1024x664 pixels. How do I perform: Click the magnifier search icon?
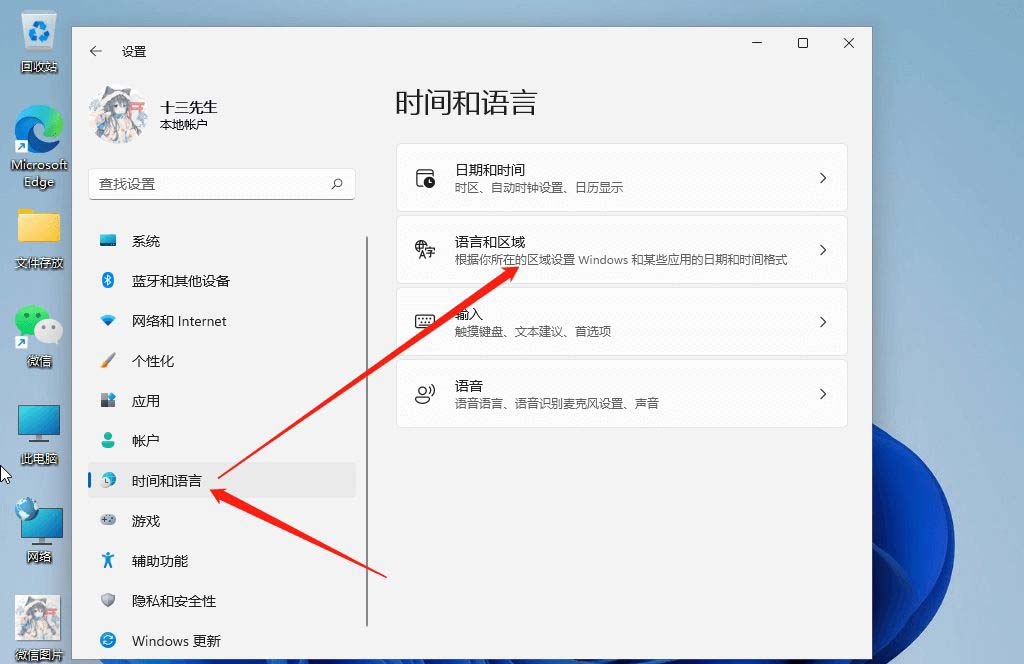click(x=337, y=184)
